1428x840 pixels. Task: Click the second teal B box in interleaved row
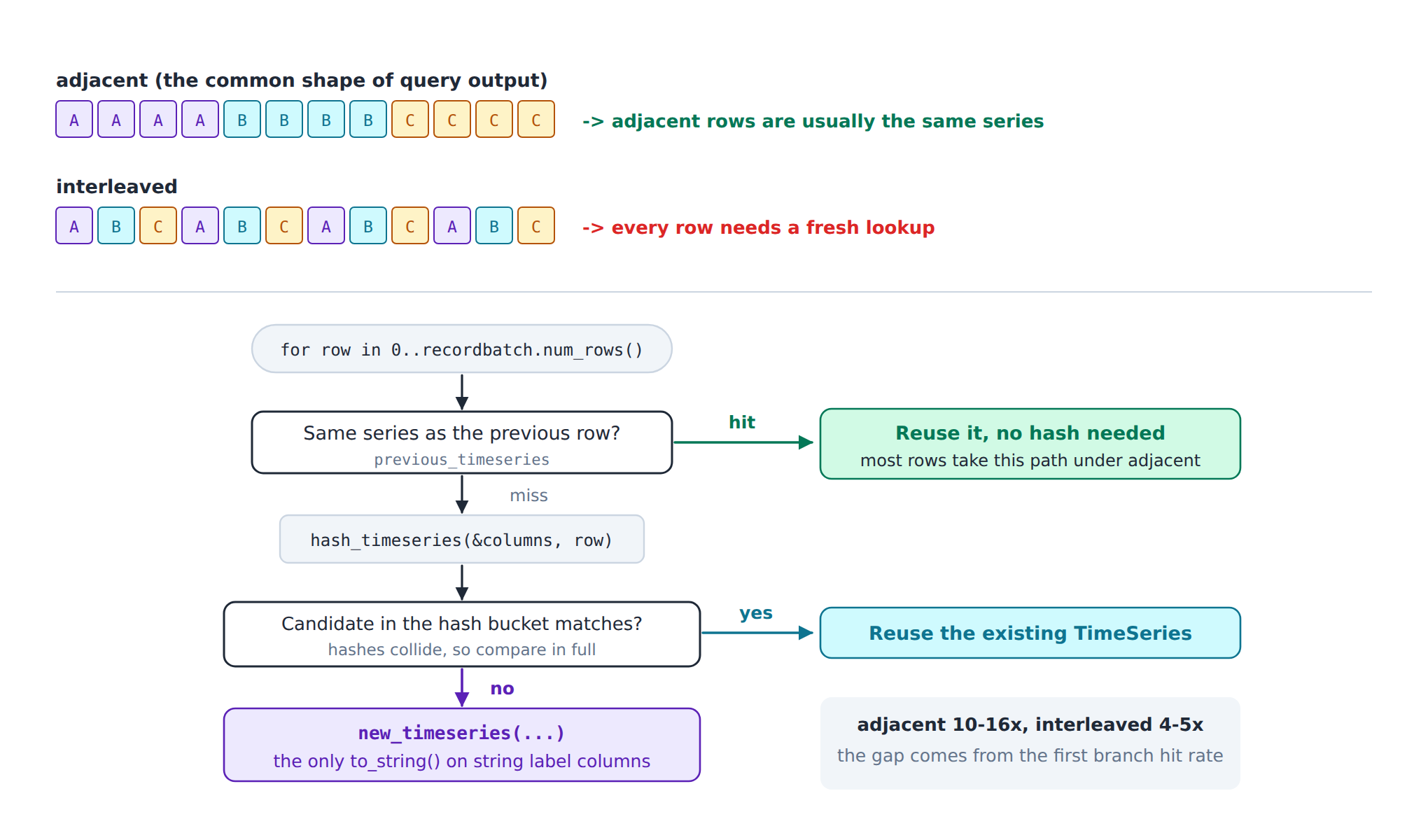pyautogui.click(x=242, y=225)
